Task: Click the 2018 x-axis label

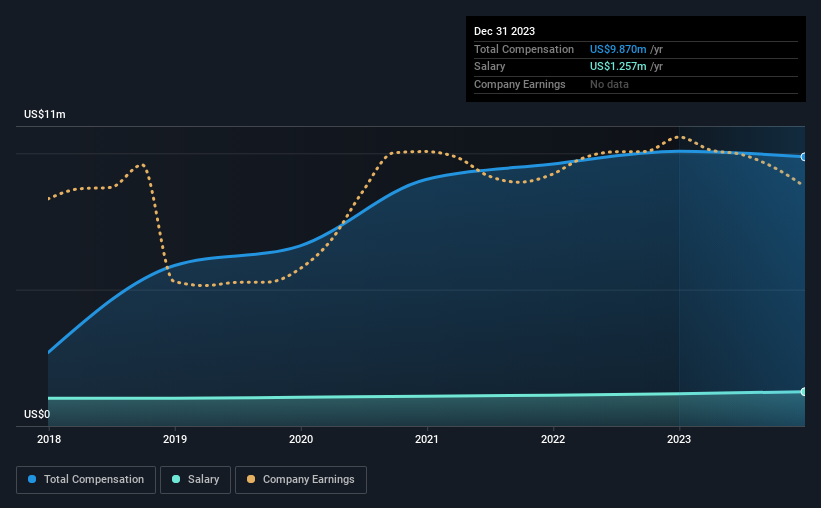Action: click(x=49, y=439)
